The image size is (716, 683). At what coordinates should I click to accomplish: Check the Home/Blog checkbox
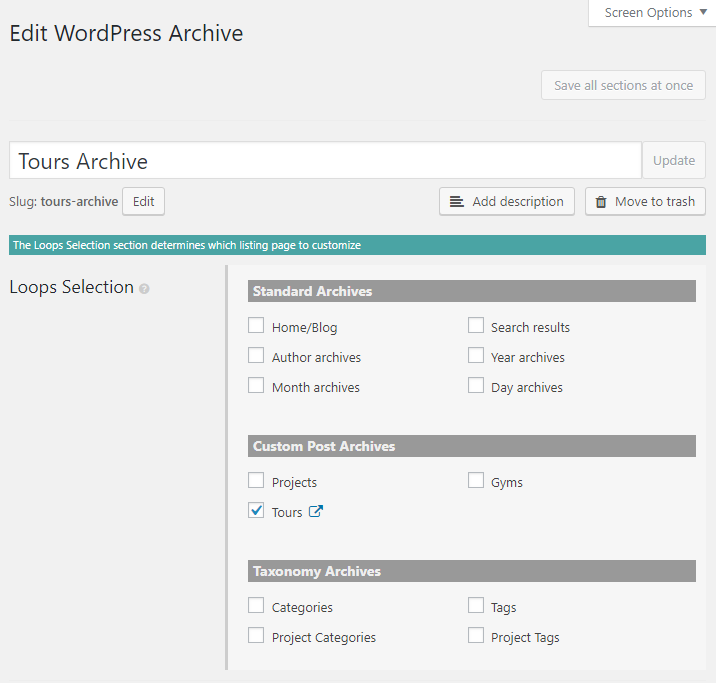click(x=256, y=326)
